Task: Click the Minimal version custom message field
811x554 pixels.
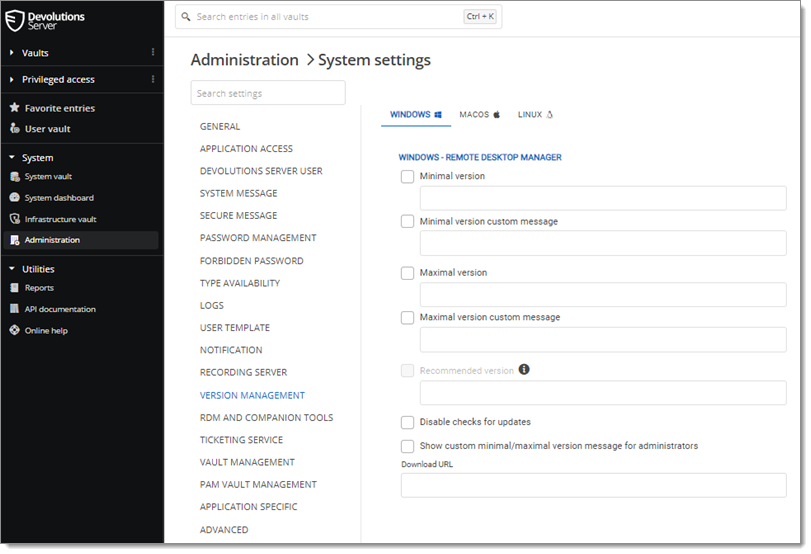Action: (603, 243)
